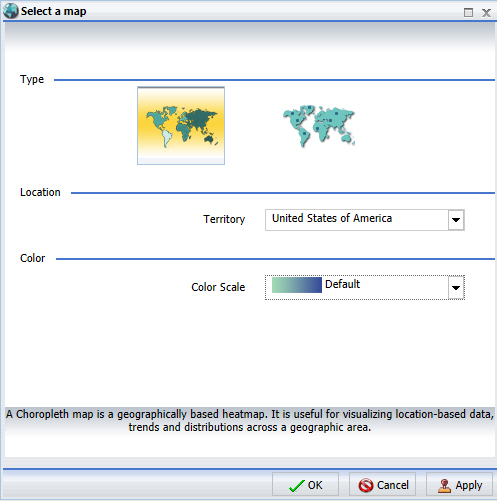The image size is (497, 501).
Task: Maximize the Select a map dialog
Action: 468,13
